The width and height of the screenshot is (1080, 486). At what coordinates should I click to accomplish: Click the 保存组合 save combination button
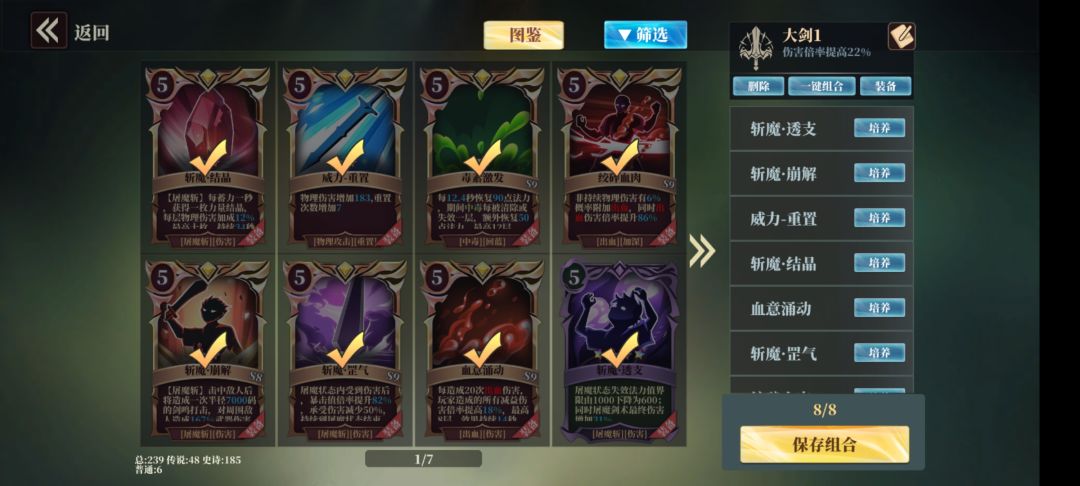point(824,445)
